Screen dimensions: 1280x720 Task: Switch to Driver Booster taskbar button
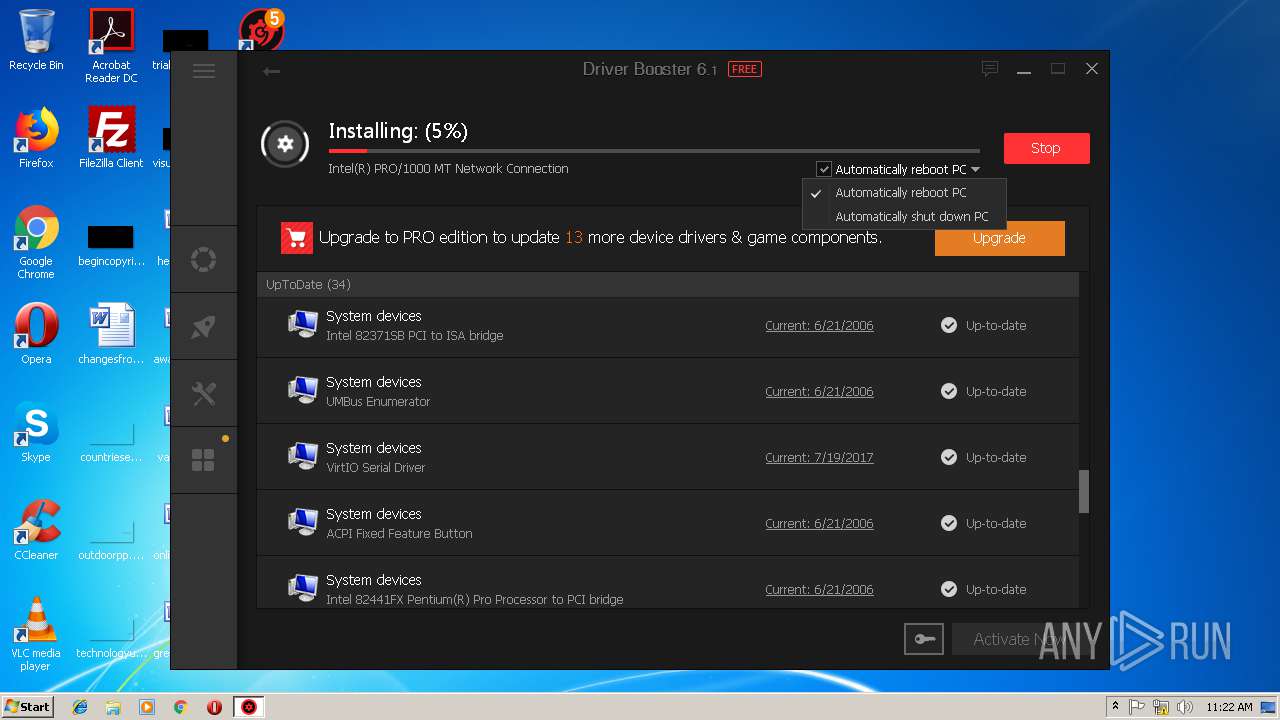249,707
